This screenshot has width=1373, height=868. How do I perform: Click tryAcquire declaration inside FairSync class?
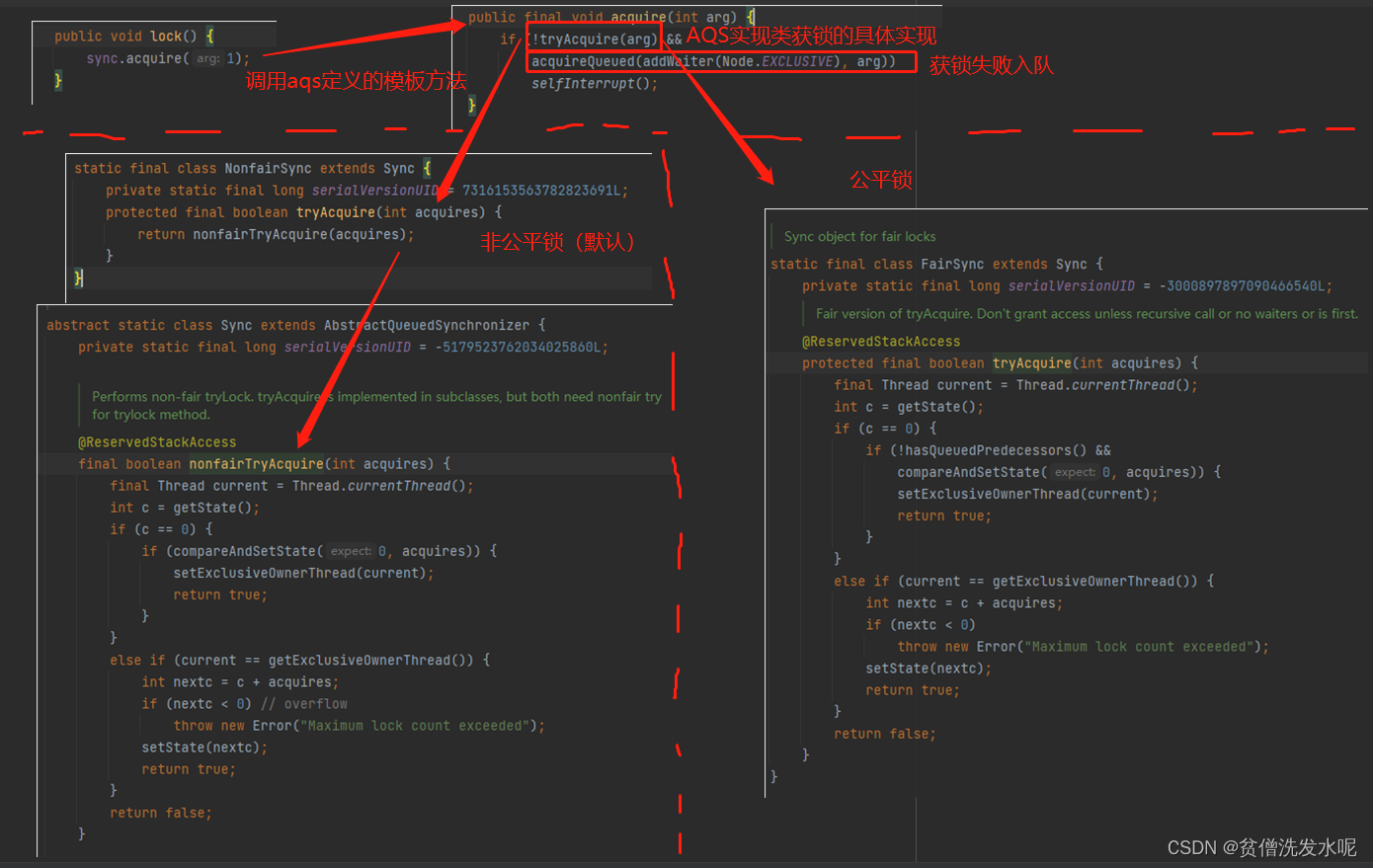click(x=1000, y=363)
